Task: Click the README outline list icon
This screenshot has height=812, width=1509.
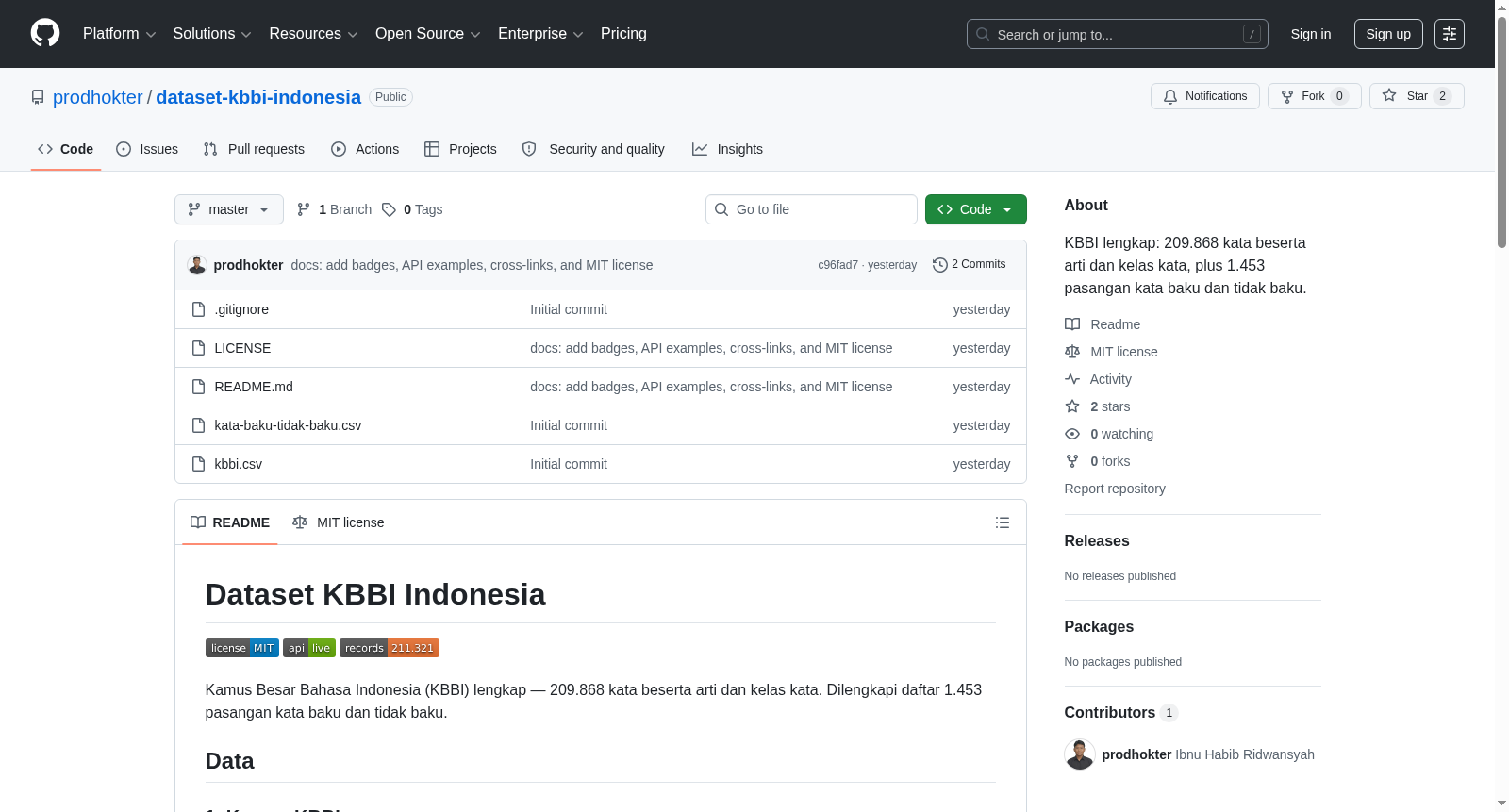Action: click(1003, 522)
